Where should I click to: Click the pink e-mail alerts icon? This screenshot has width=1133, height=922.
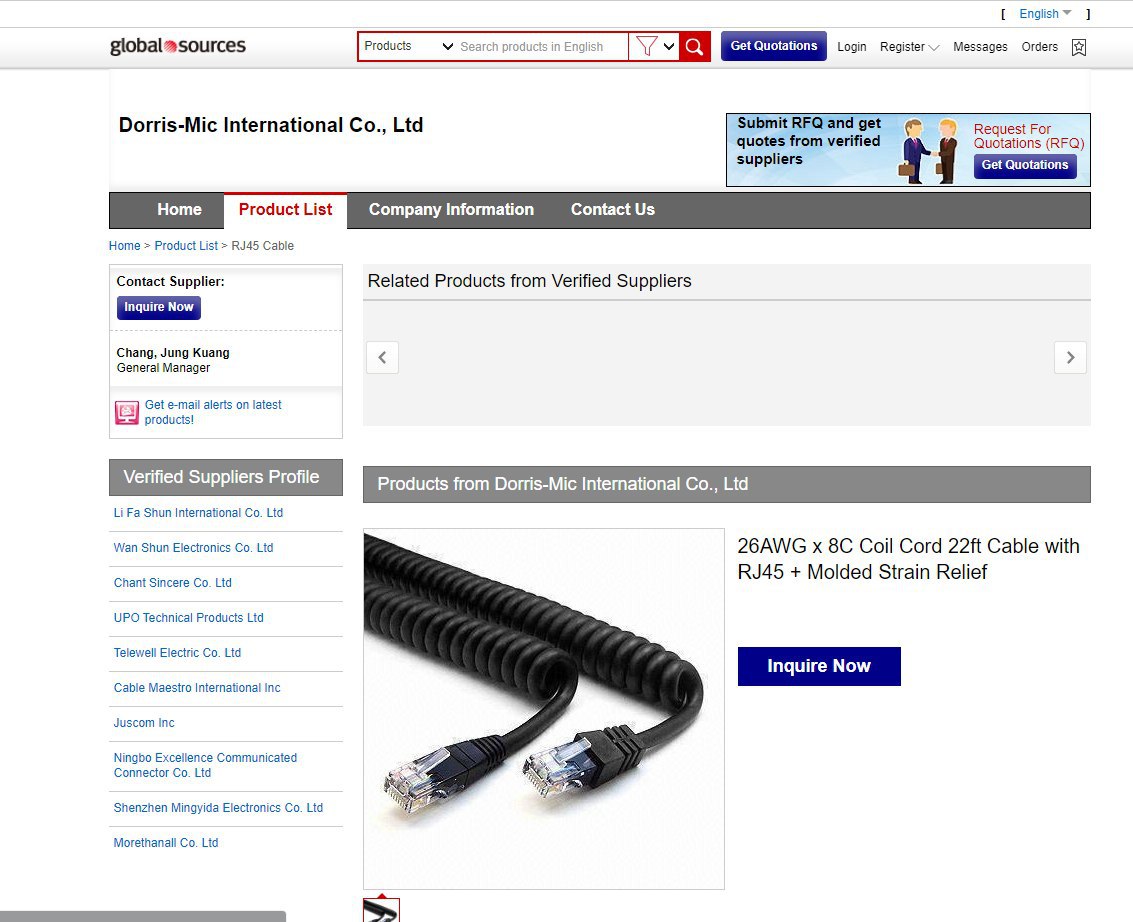127,413
